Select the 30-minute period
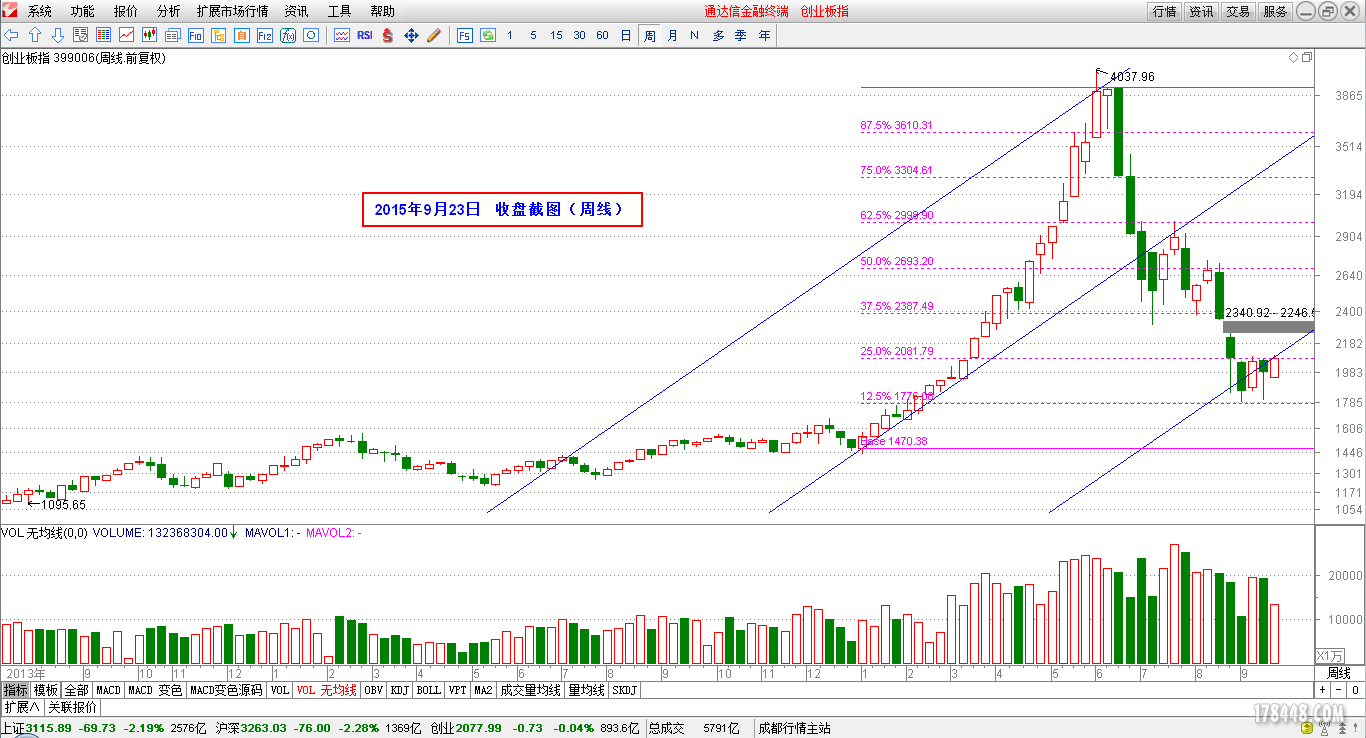The image size is (1366, 738). [579, 35]
